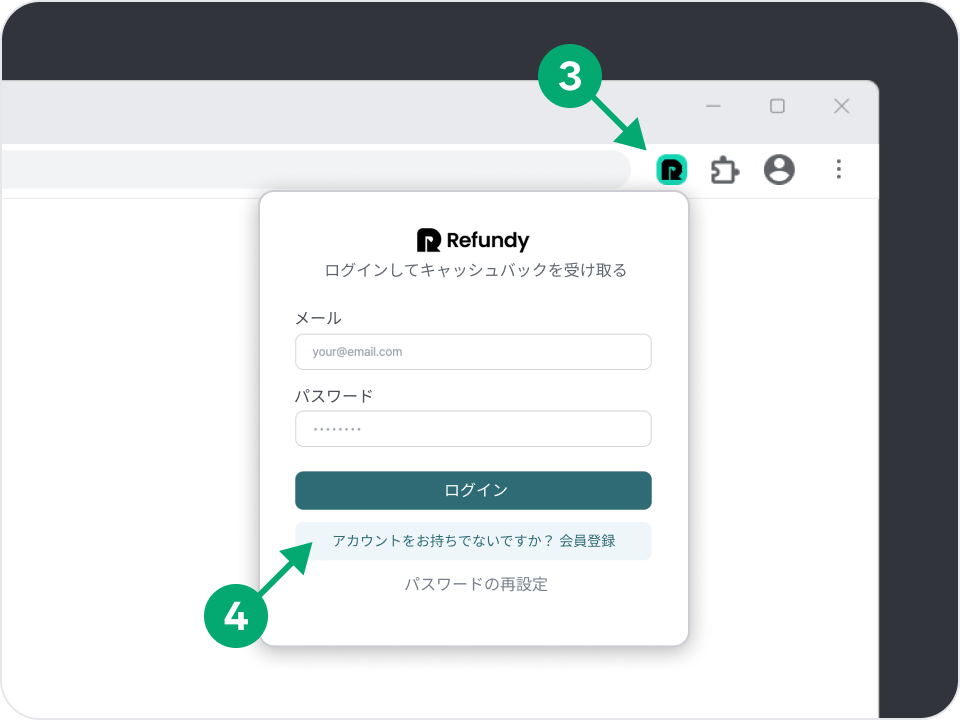Click the パスワードの再設定 link

click(x=476, y=584)
